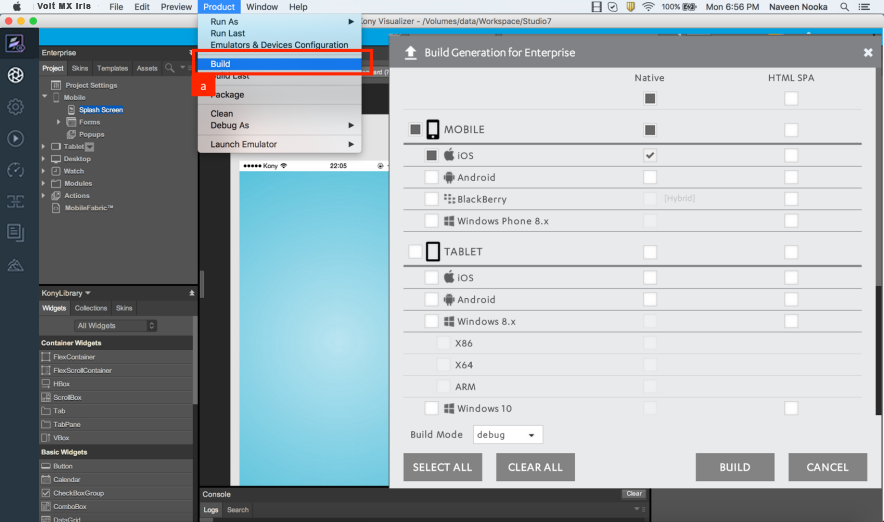Switch to the Skins tab in Project panel
884x522 pixels.
pos(79,68)
